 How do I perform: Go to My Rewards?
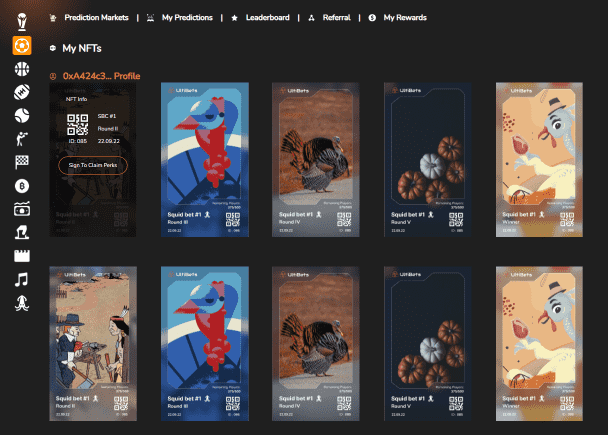(405, 17)
